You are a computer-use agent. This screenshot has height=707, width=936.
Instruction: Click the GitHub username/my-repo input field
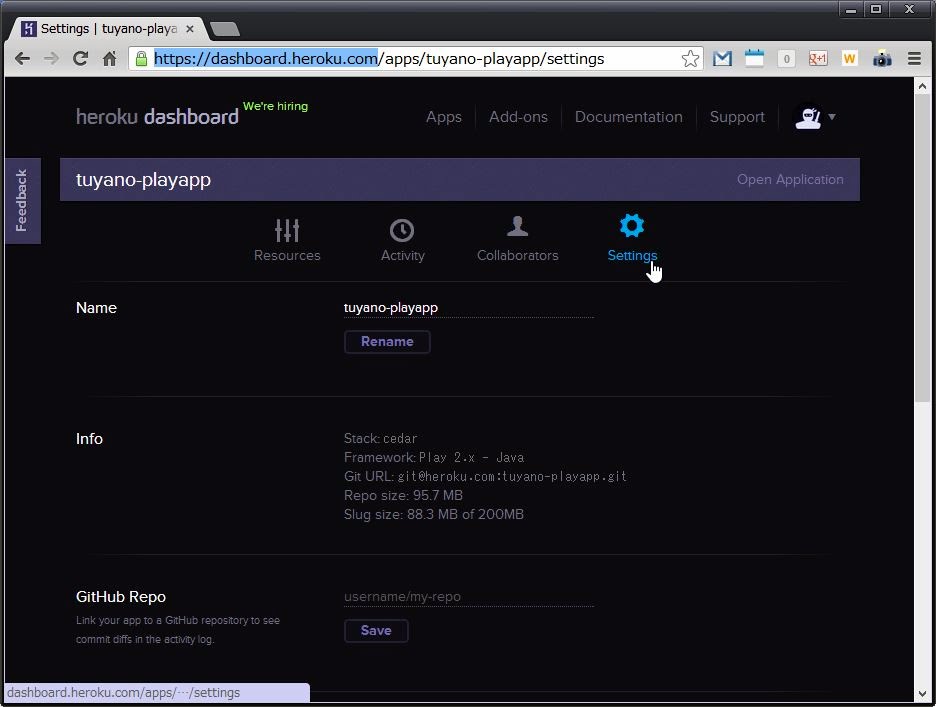click(x=468, y=597)
